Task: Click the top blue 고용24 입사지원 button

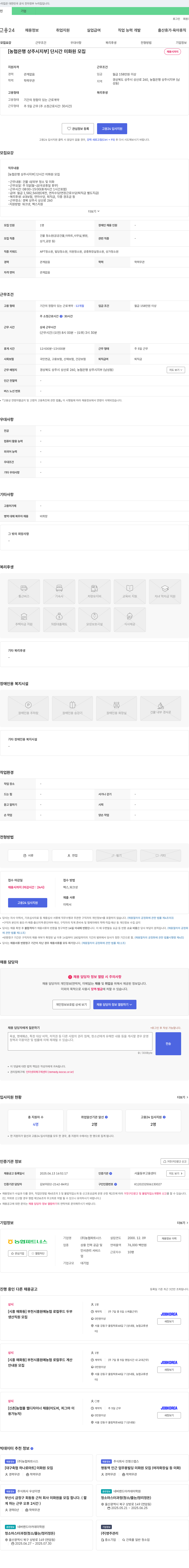Action: 112,128
